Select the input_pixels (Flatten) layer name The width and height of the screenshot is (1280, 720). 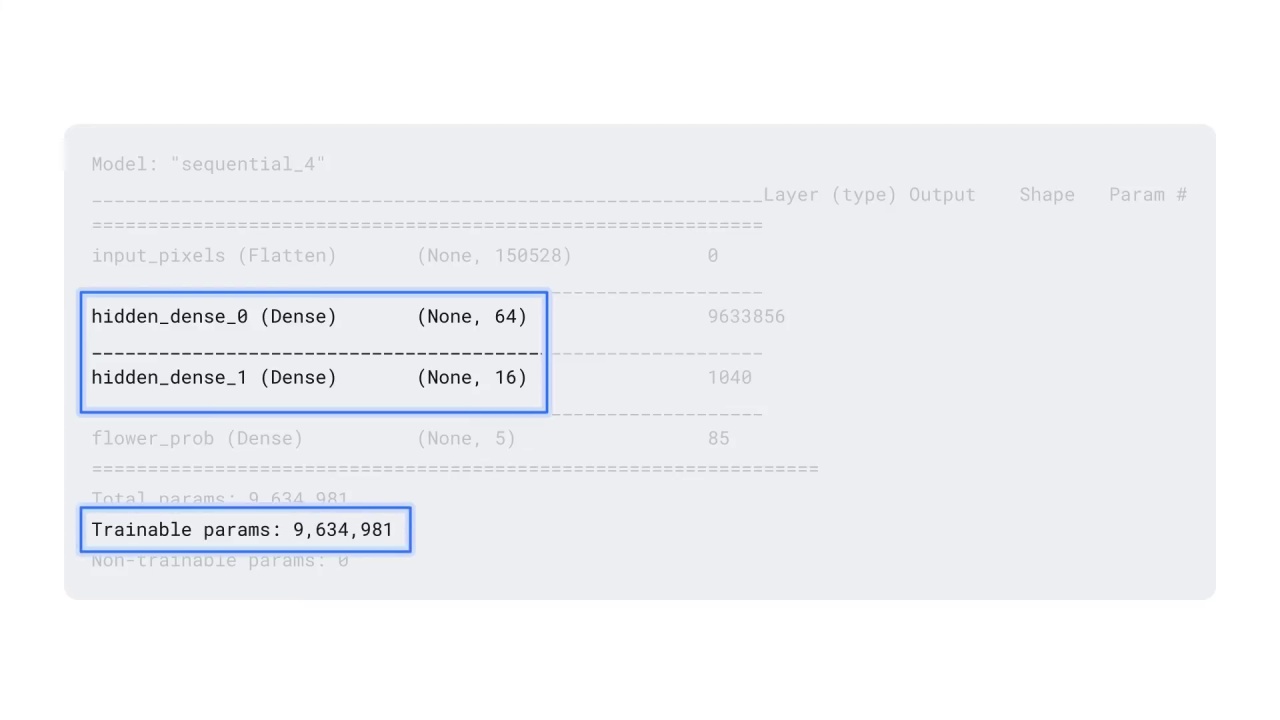click(x=214, y=256)
